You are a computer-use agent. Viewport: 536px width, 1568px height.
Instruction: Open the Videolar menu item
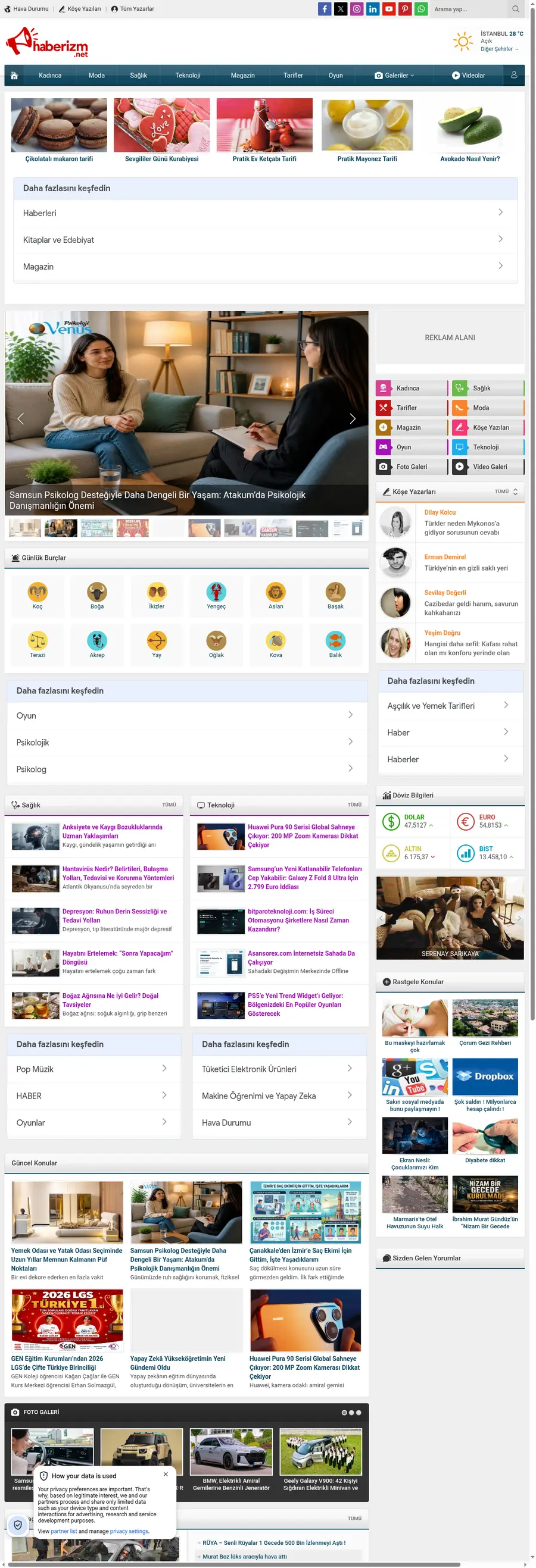pyautogui.click(x=468, y=76)
